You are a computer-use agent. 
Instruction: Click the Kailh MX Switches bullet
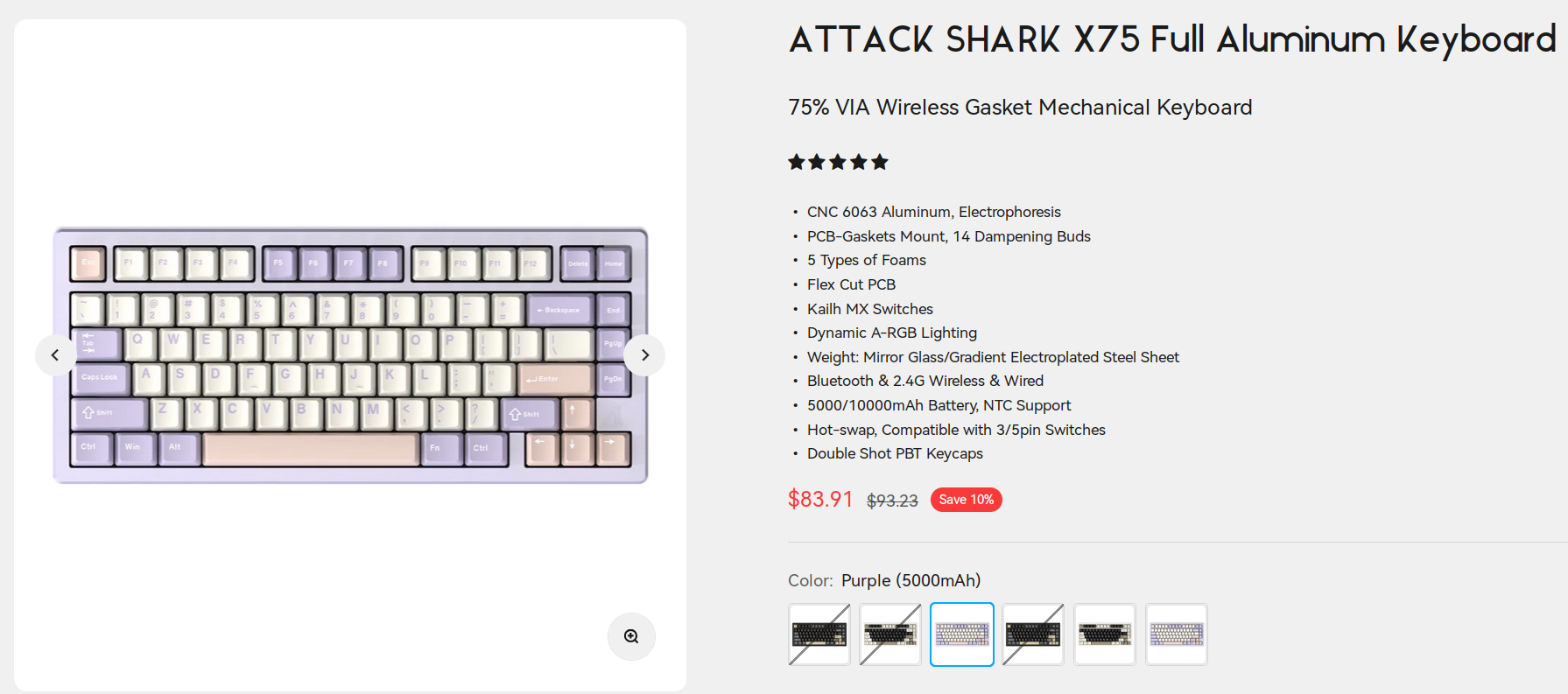(x=869, y=309)
